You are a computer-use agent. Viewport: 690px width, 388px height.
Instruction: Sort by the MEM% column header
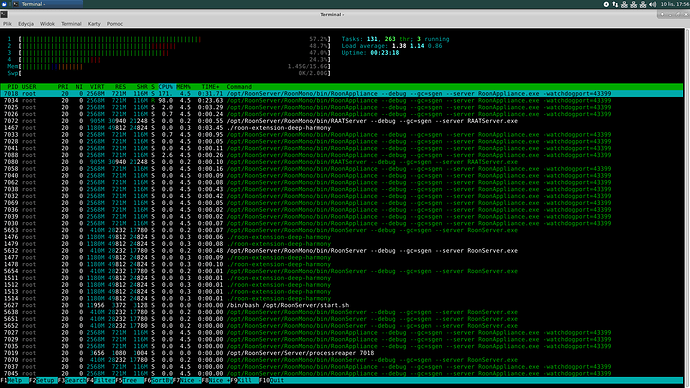click(184, 87)
